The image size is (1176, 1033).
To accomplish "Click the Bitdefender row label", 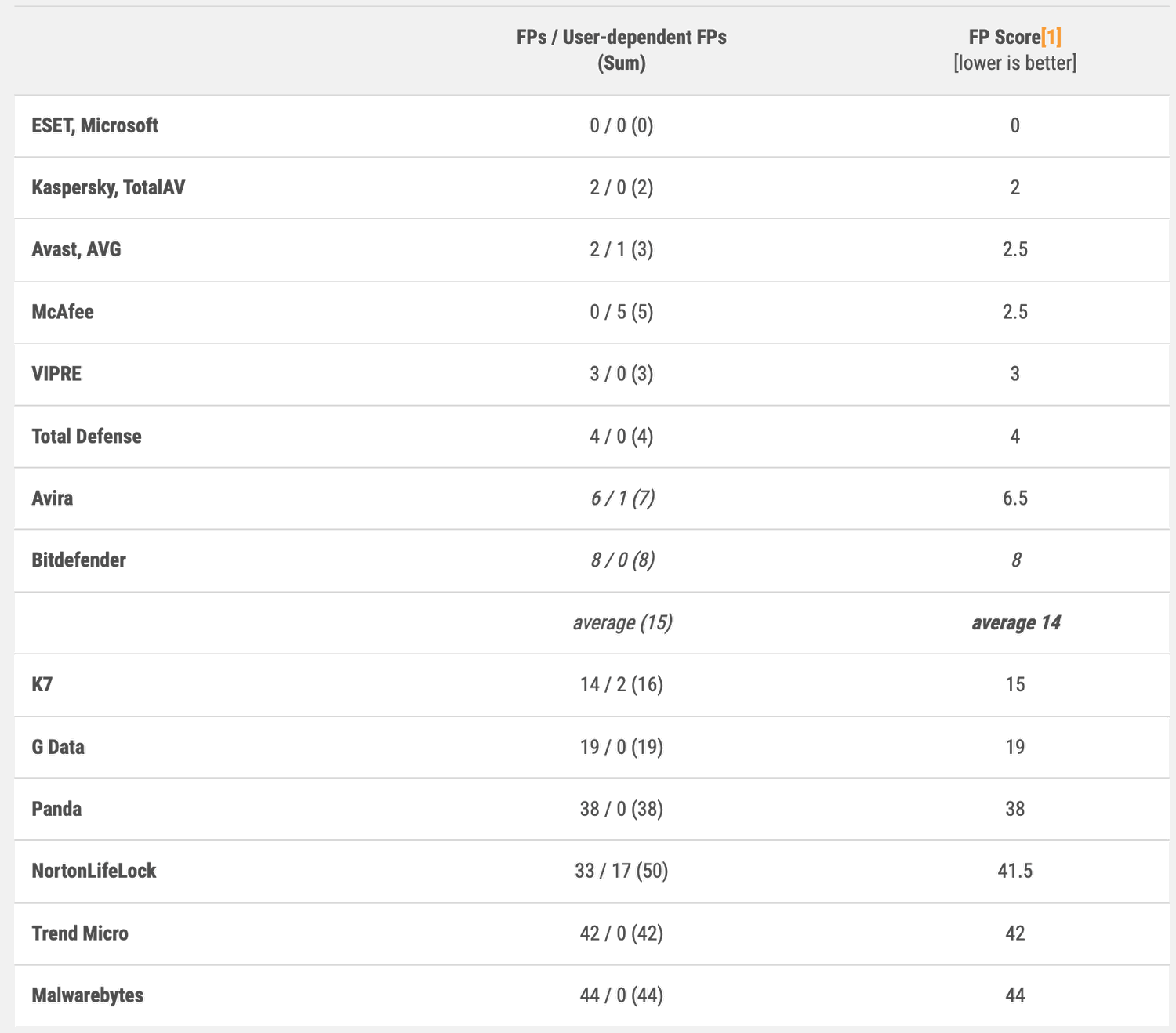I will tap(78, 560).
